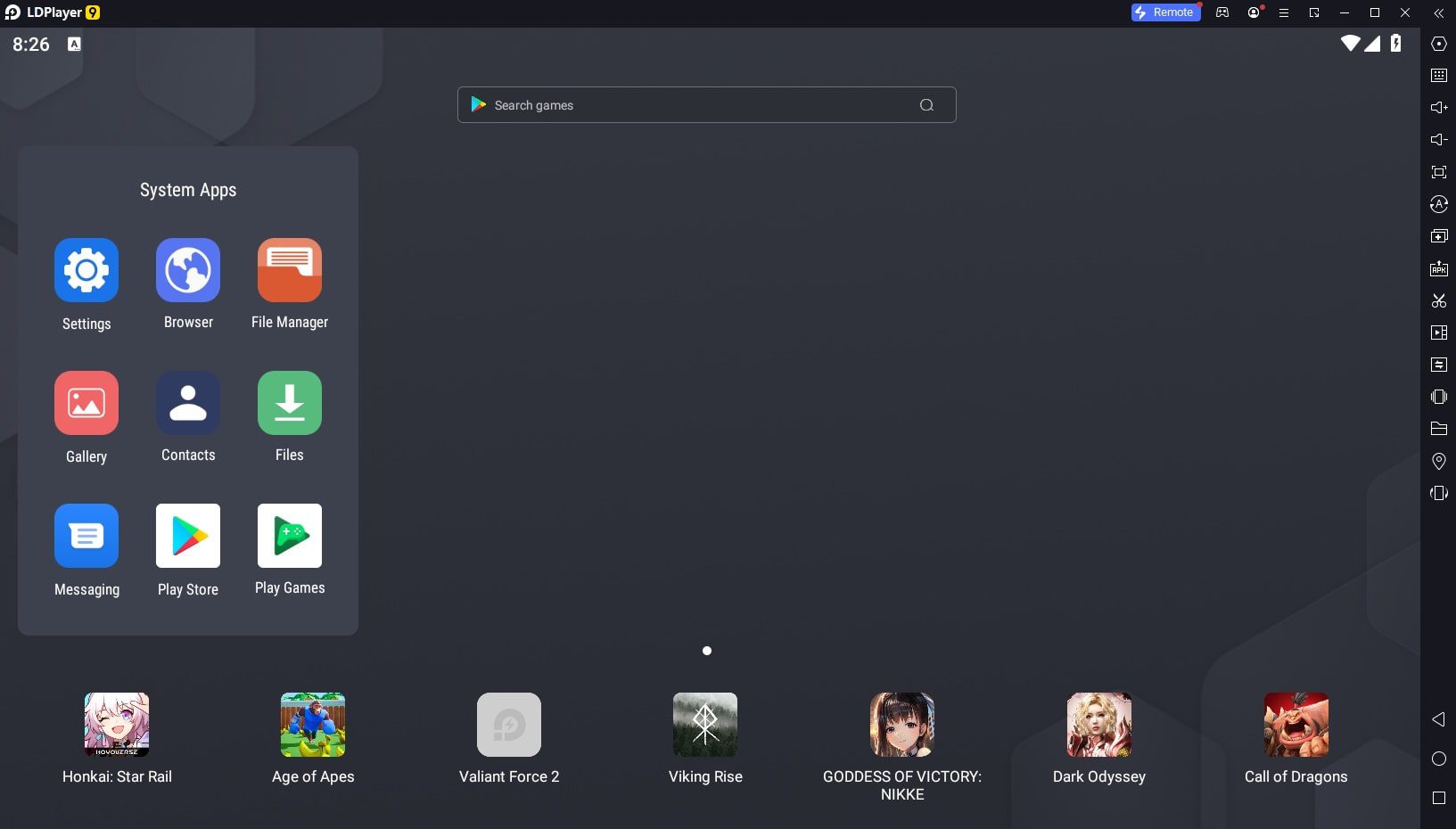Click the Remote button in title bar

[1165, 12]
